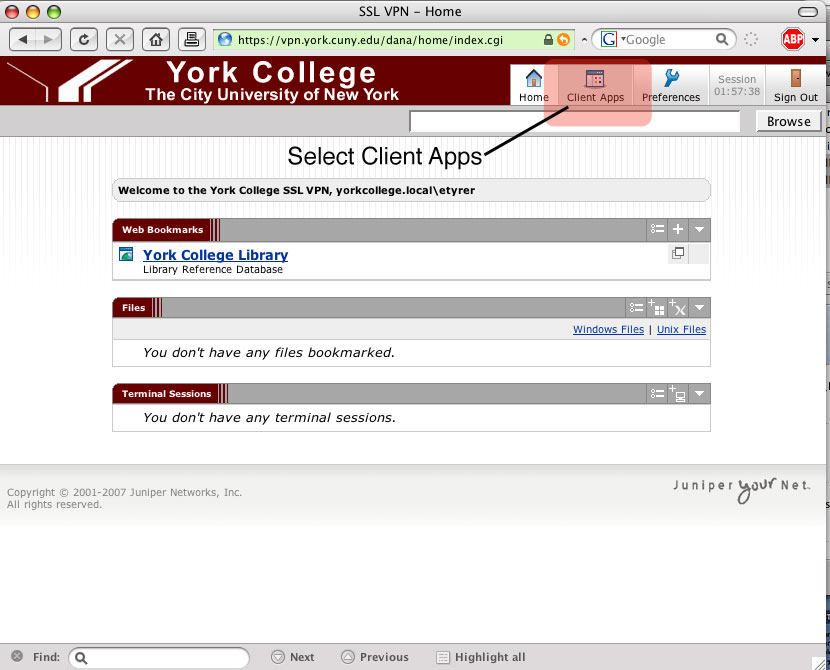Collapse the Web Bookmarks panel

coord(699,229)
